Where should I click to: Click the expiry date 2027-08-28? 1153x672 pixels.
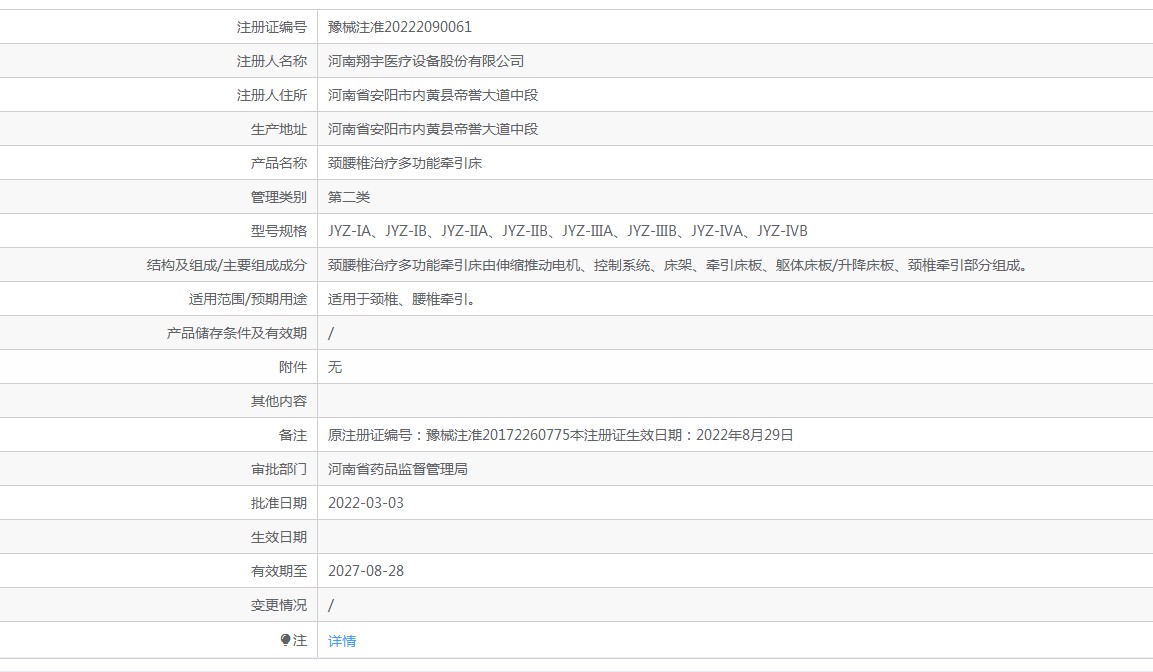point(365,571)
